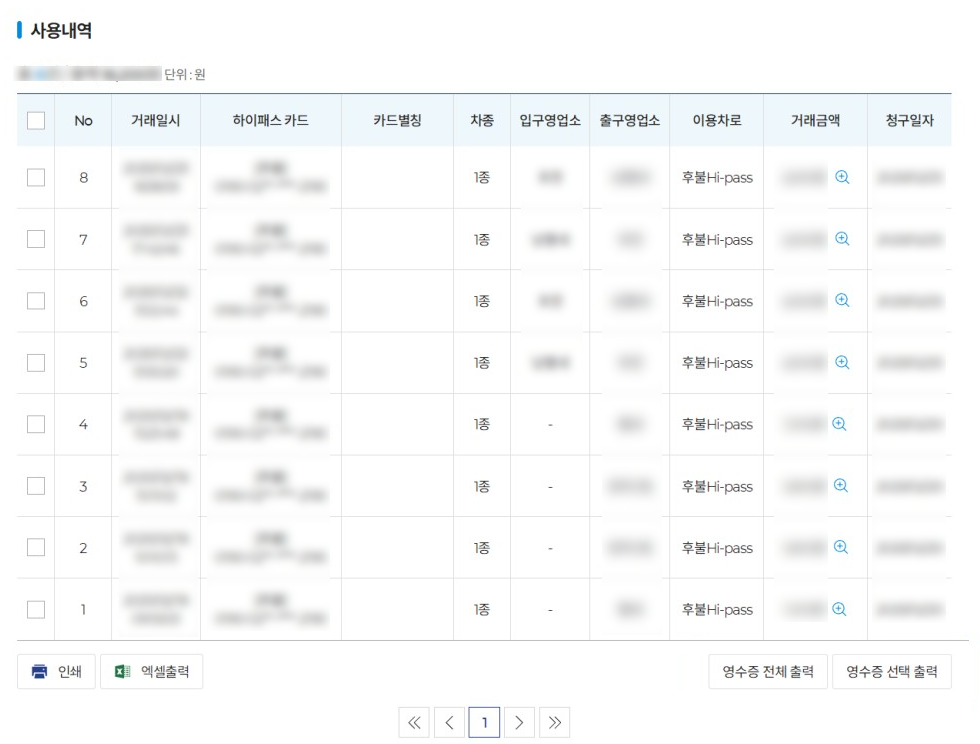Open the magnifier icon for row No 3

pyautogui.click(x=840, y=485)
